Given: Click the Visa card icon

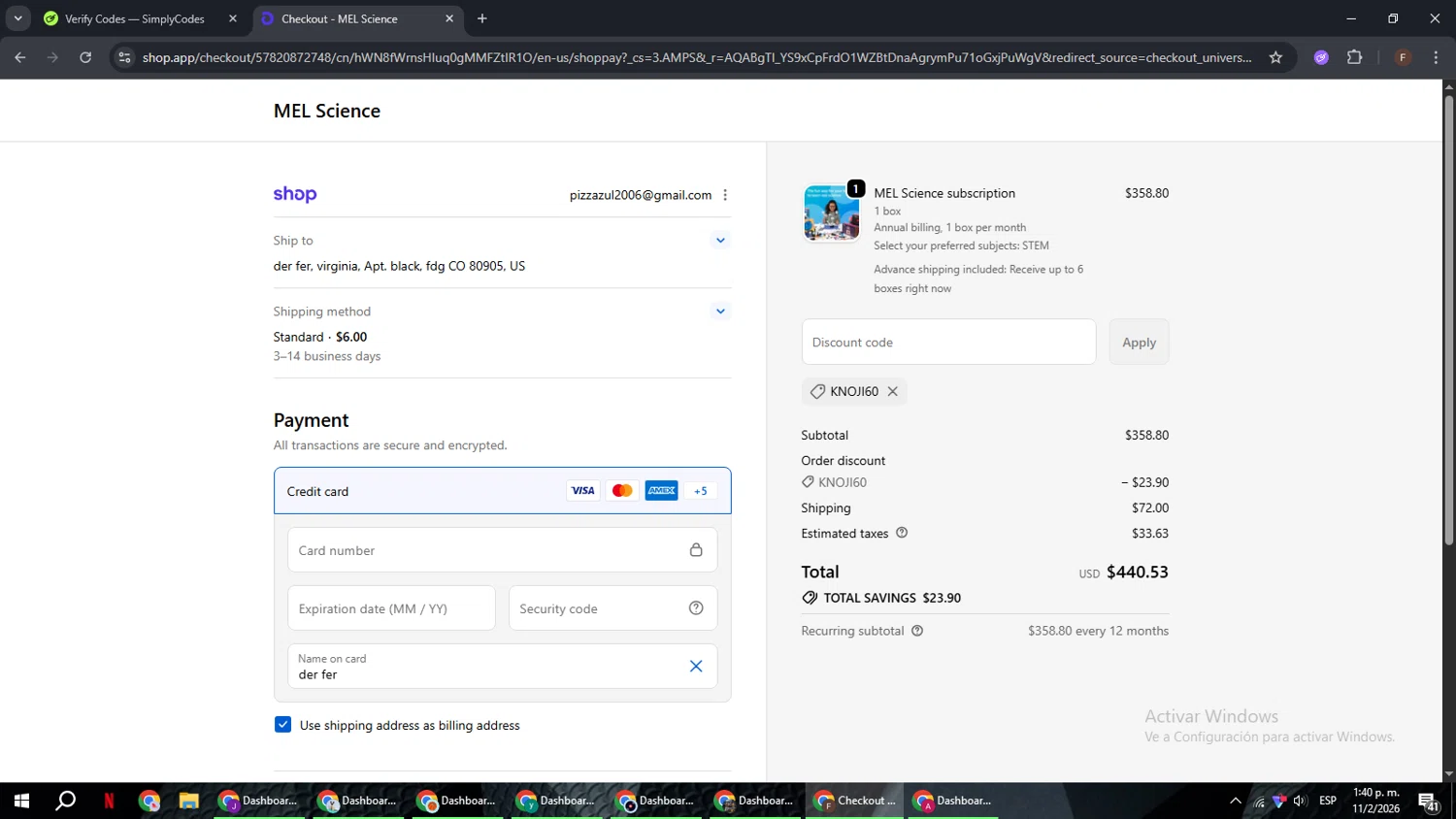Looking at the screenshot, I should [583, 491].
